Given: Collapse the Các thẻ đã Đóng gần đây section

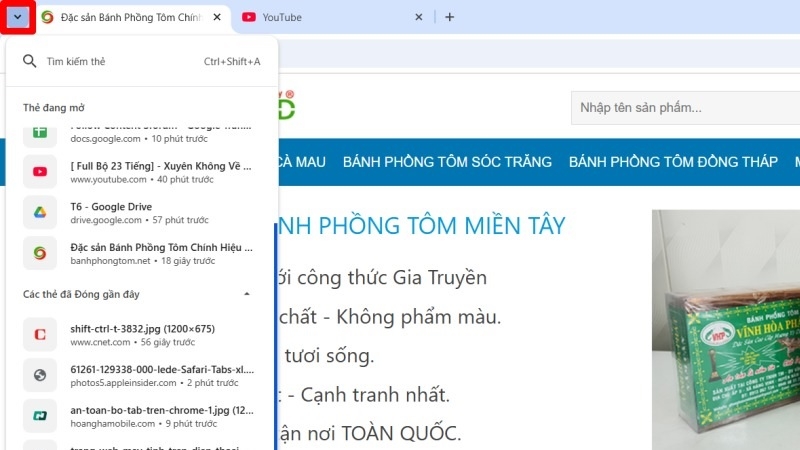Looking at the screenshot, I should click(247, 294).
